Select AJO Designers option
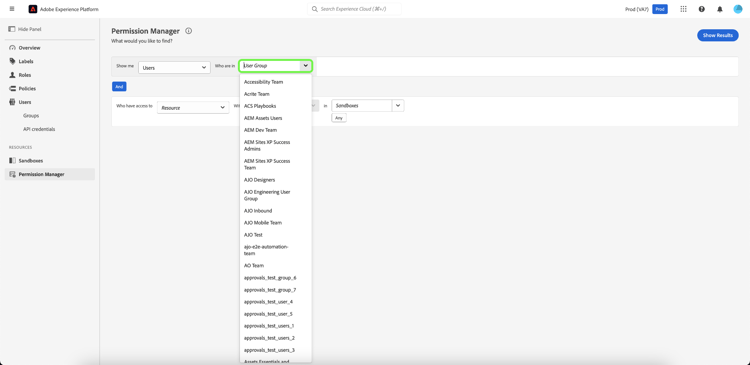The width and height of the screenshot is (750, 365). tap(276, 180)
